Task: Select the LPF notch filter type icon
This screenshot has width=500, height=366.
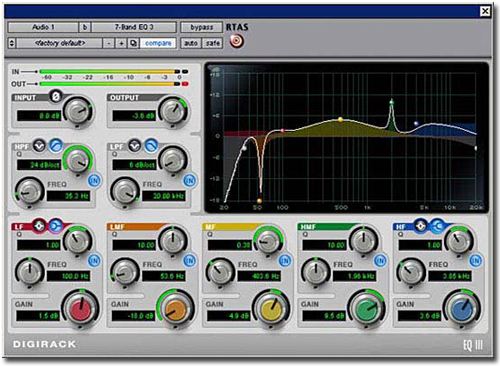Action: 135,146
